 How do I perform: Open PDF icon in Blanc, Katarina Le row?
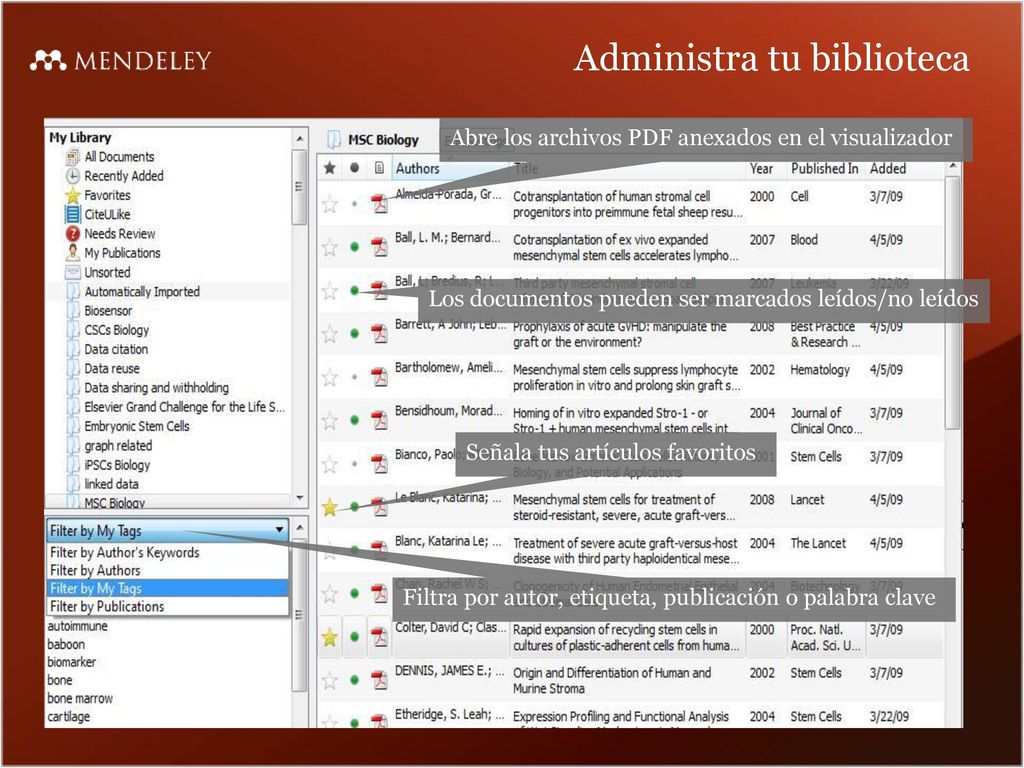click(x=379, y=550)
